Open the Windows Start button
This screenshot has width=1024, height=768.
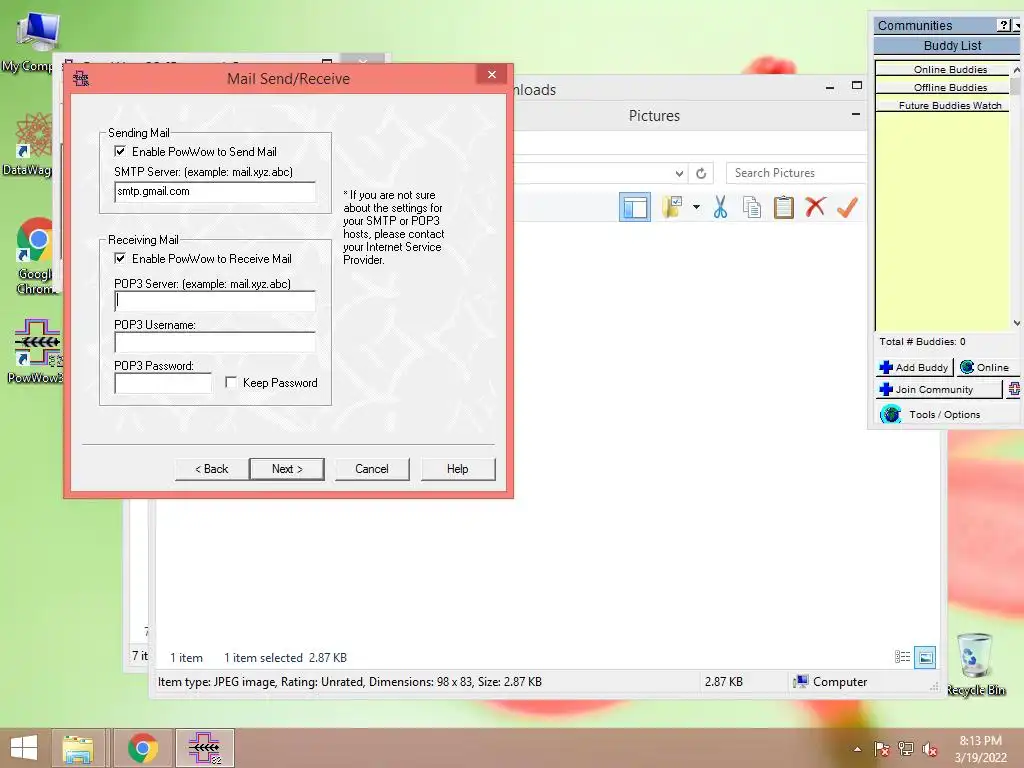point(24,748)
